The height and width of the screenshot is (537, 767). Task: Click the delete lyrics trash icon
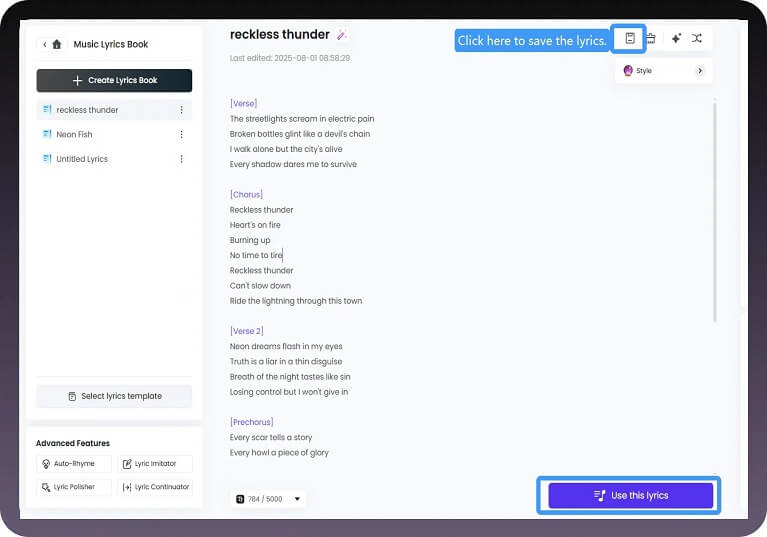(651, 38)
